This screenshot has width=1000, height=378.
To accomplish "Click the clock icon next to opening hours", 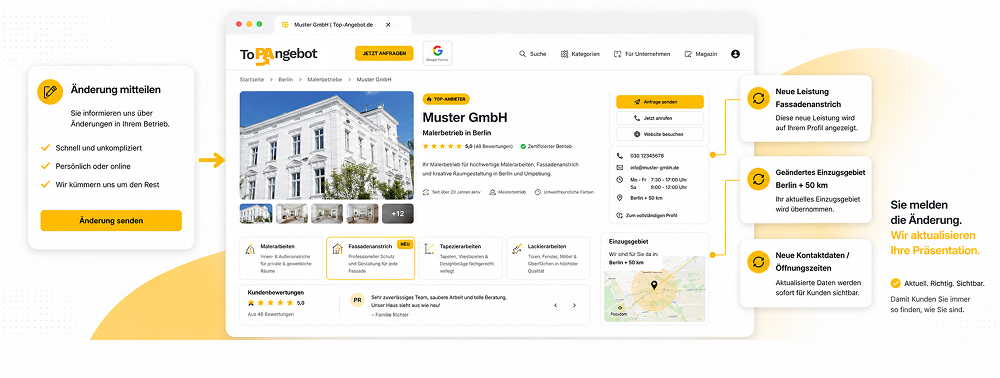I will coord(620,180).
